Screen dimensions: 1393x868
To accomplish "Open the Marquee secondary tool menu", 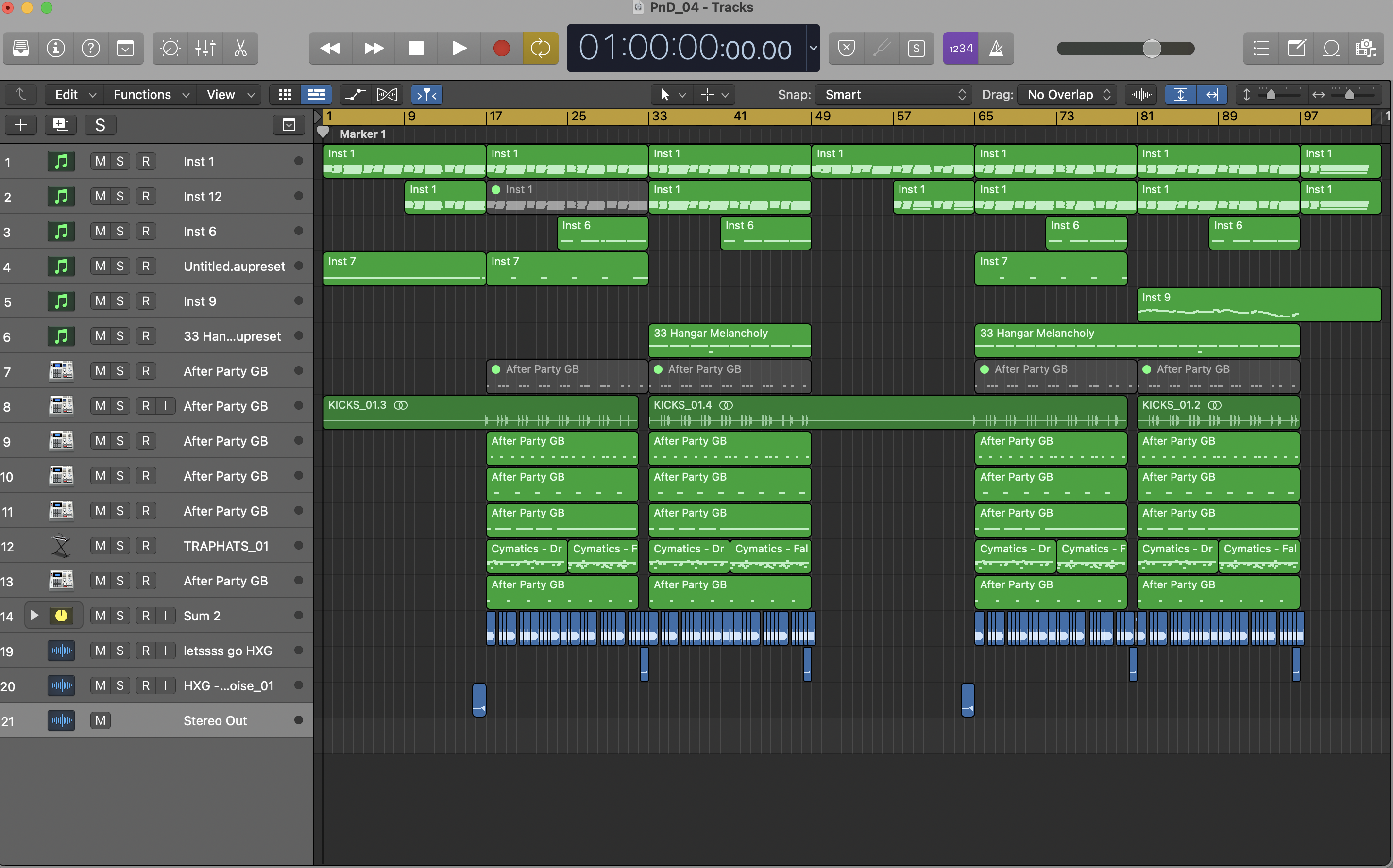I will 713,95.
